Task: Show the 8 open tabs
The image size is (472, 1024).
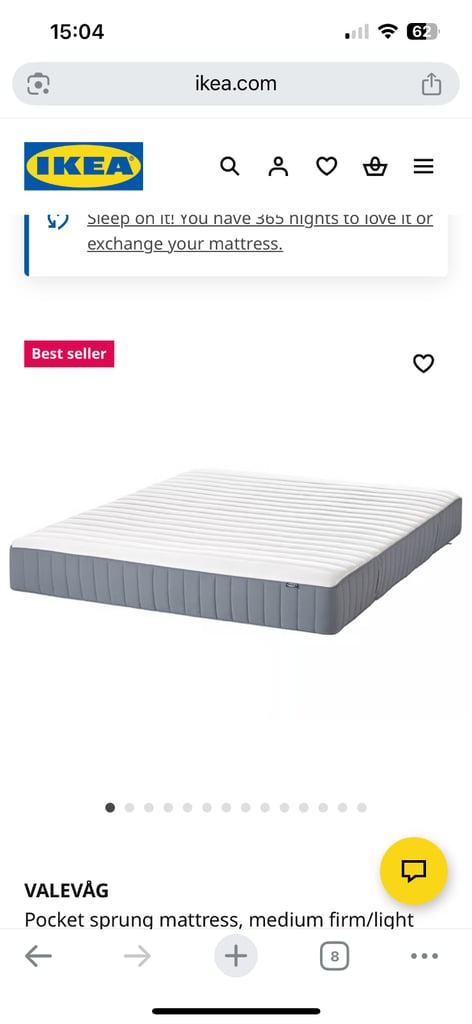Action: (x=334, y=957)
